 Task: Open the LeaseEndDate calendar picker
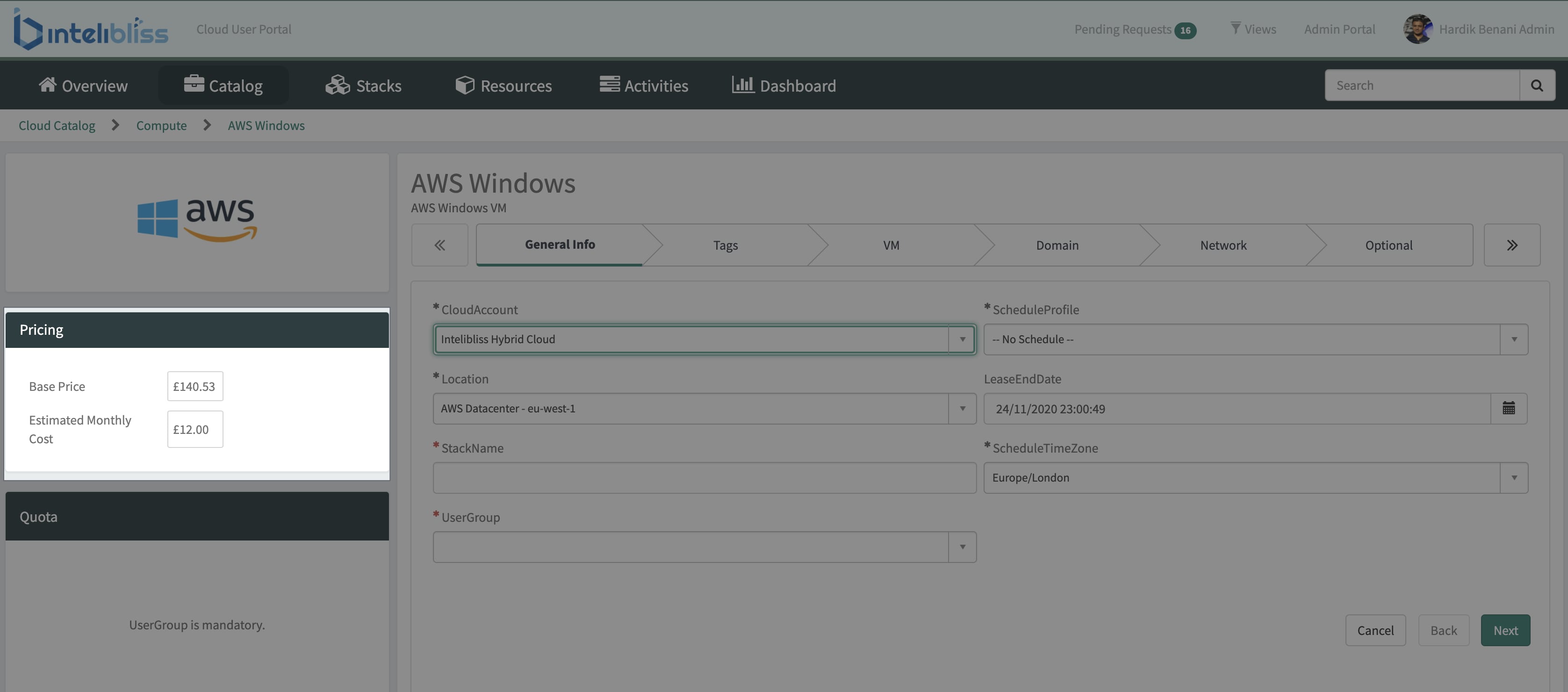(1508, 408)
